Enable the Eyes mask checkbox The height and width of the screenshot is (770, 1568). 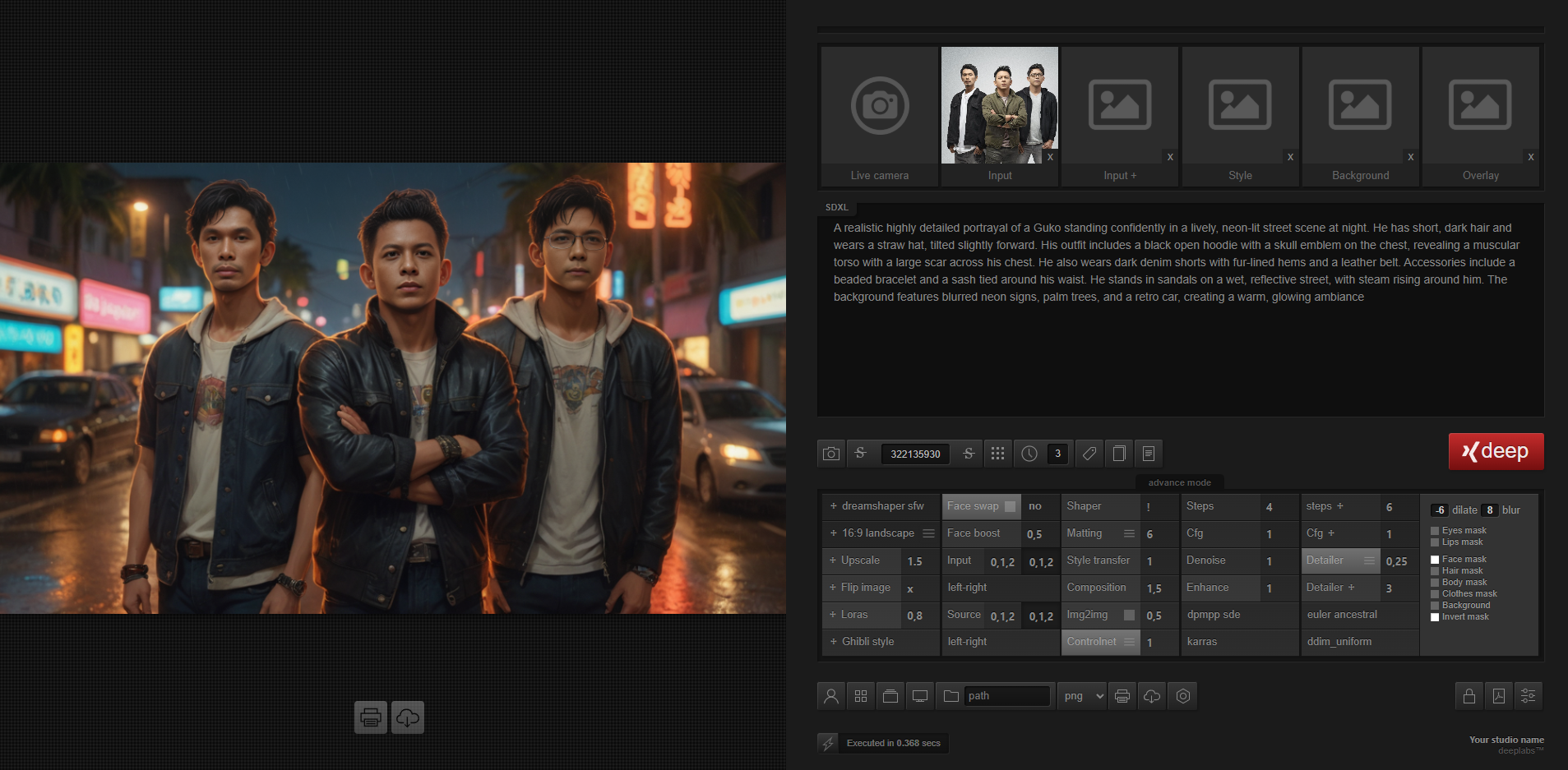1435,531
